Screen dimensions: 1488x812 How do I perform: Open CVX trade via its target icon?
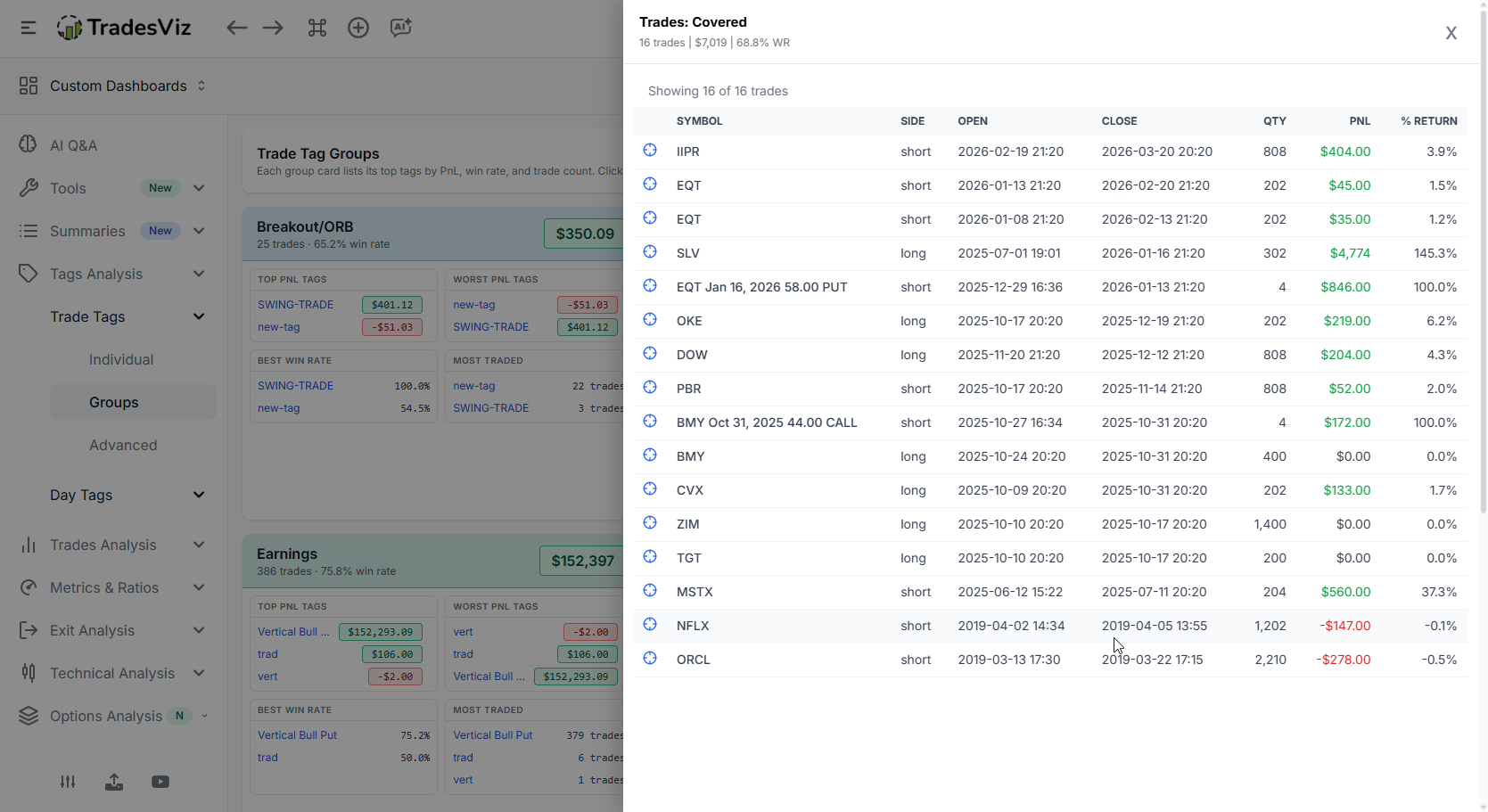(650, 489)
